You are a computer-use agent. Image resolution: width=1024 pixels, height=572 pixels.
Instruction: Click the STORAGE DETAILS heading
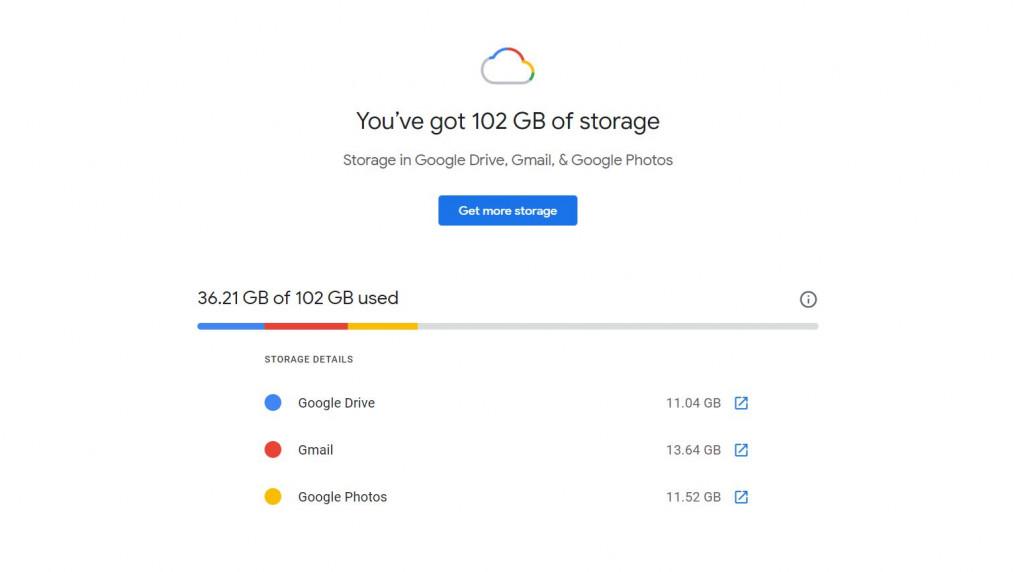[308, 359]
